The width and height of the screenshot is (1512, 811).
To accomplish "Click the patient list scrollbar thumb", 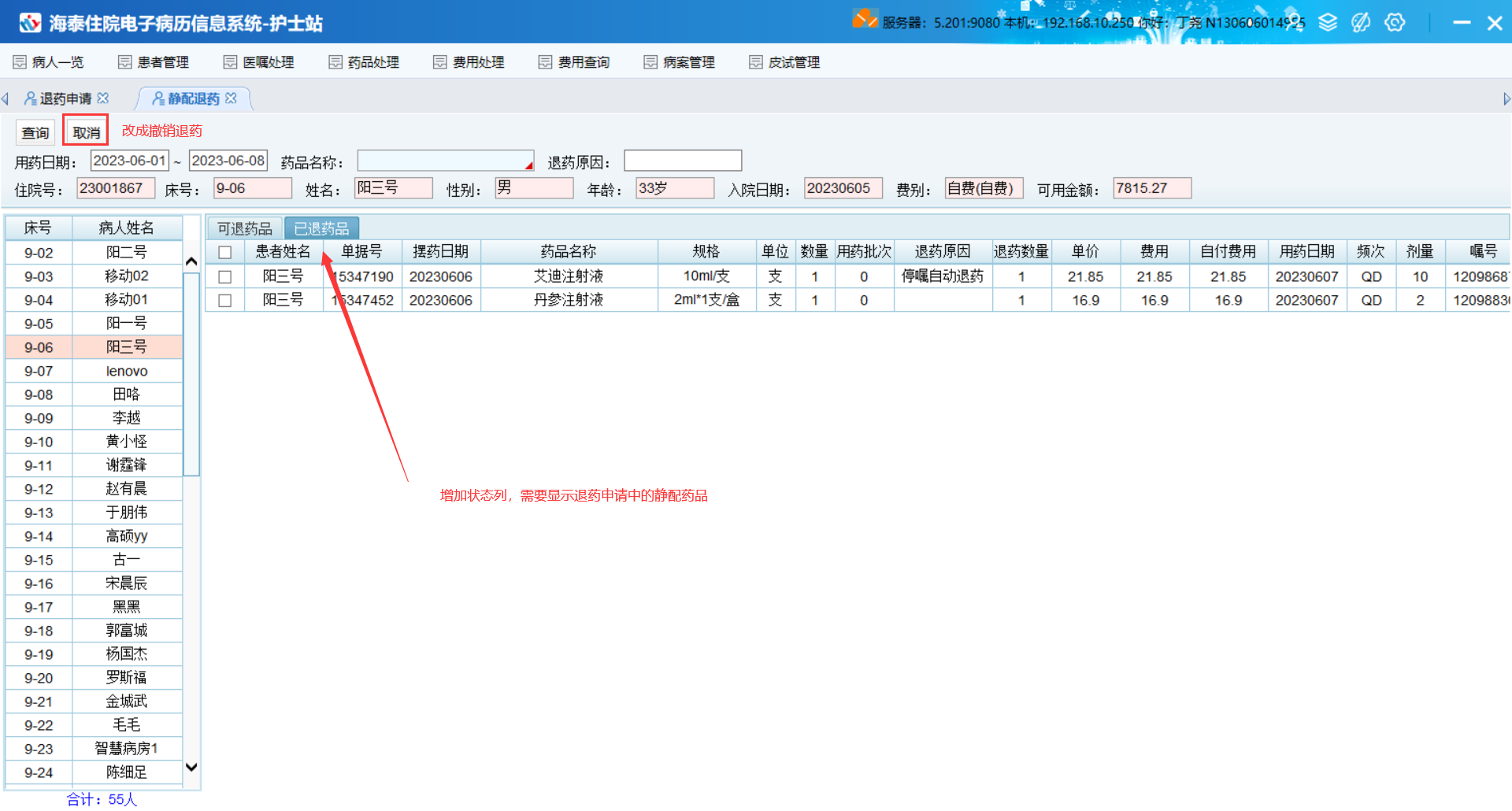I will point(191,374).
